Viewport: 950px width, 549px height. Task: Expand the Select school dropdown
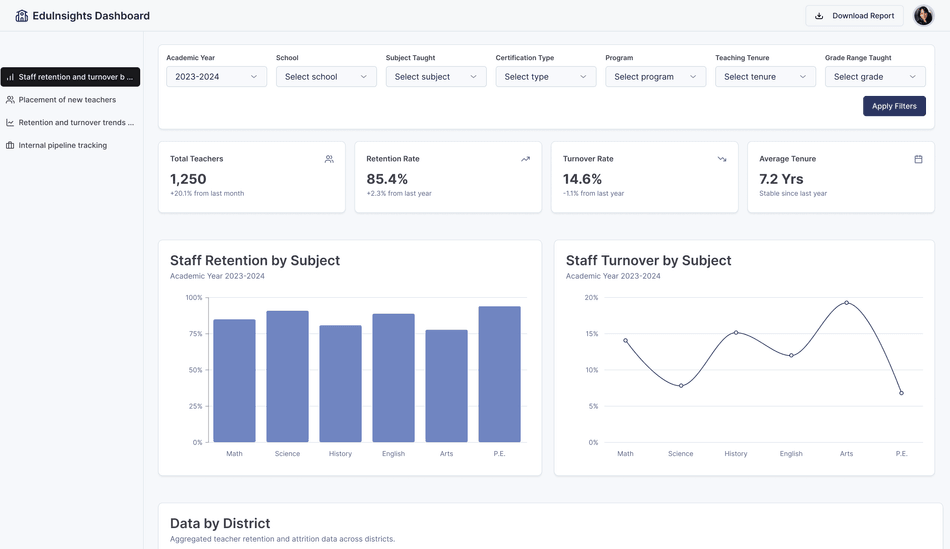(x=326, y=77)
